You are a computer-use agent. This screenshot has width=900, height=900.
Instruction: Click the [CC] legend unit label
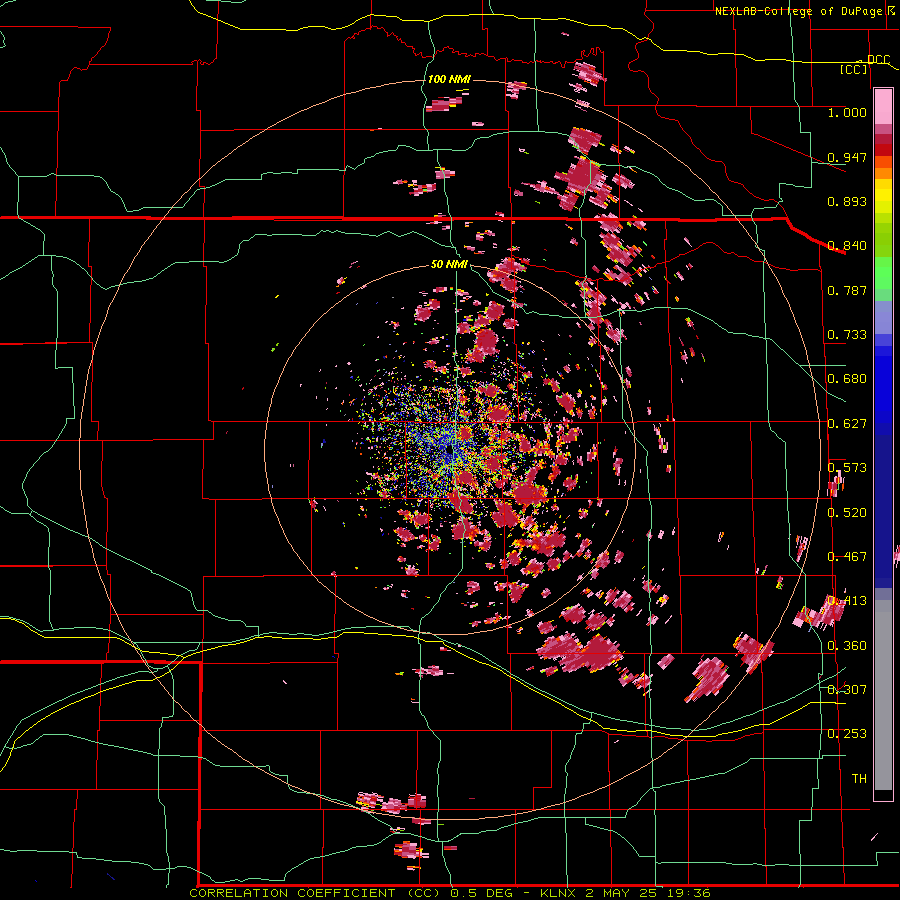point(854,69)
